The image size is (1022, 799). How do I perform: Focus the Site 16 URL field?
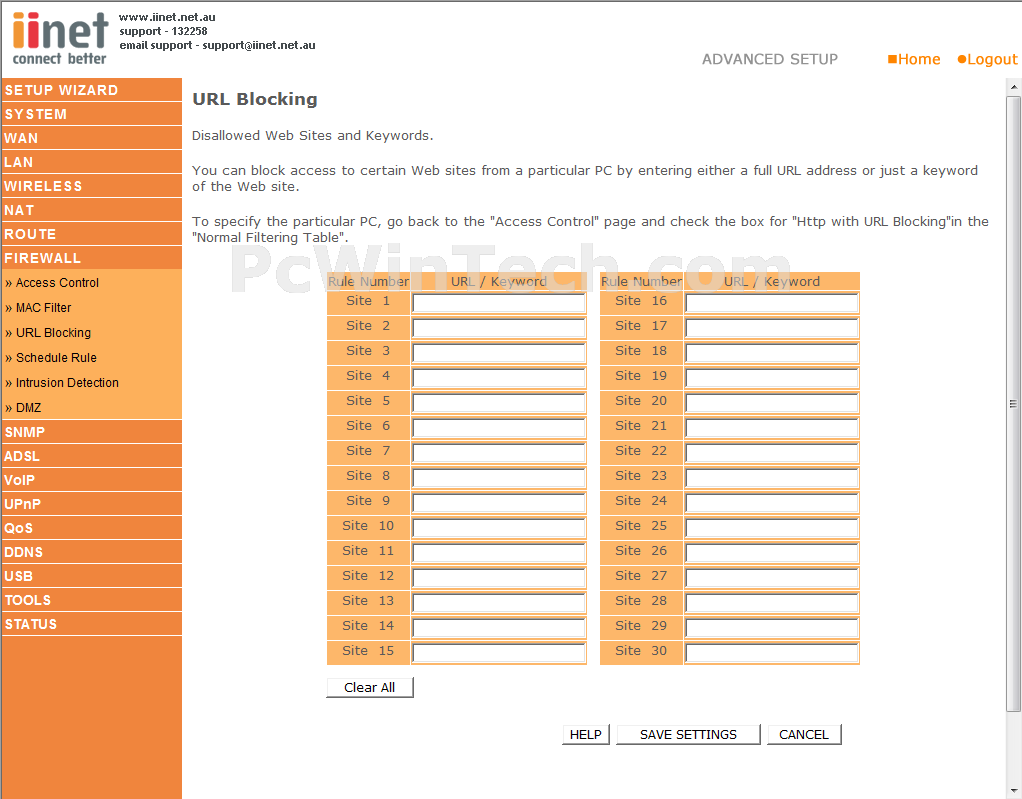click(772, 303)
